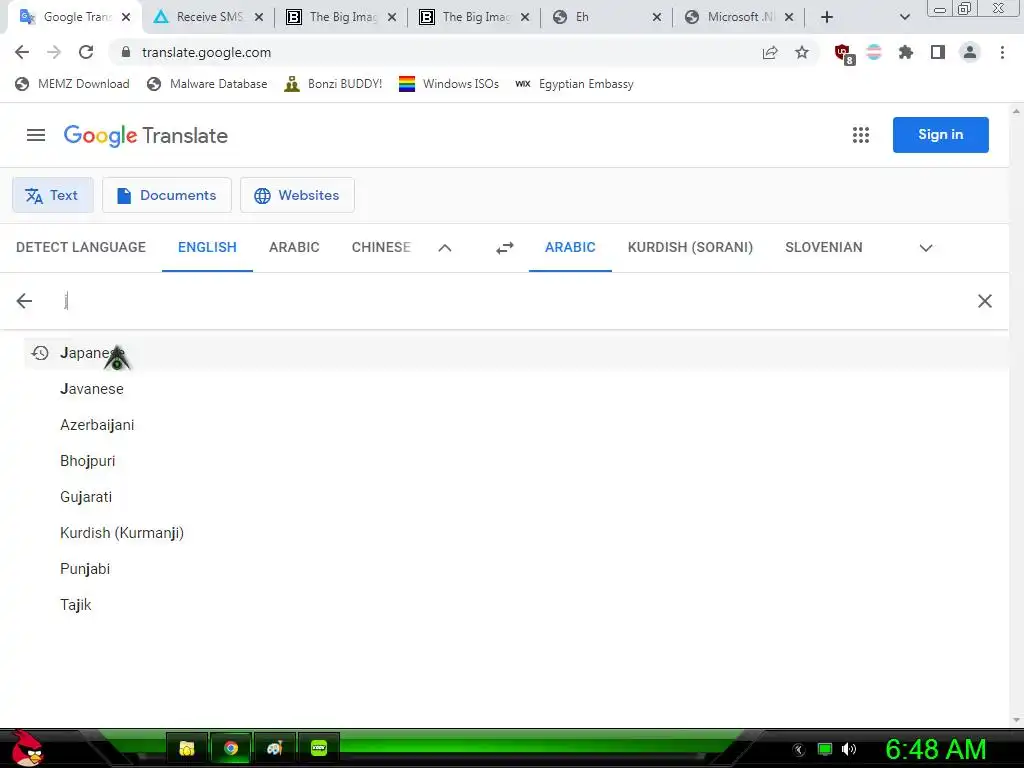Open the tab search dropdown arrow
Image resolution: width=1024 pixels, height=768 pixels.
(904, 17)
